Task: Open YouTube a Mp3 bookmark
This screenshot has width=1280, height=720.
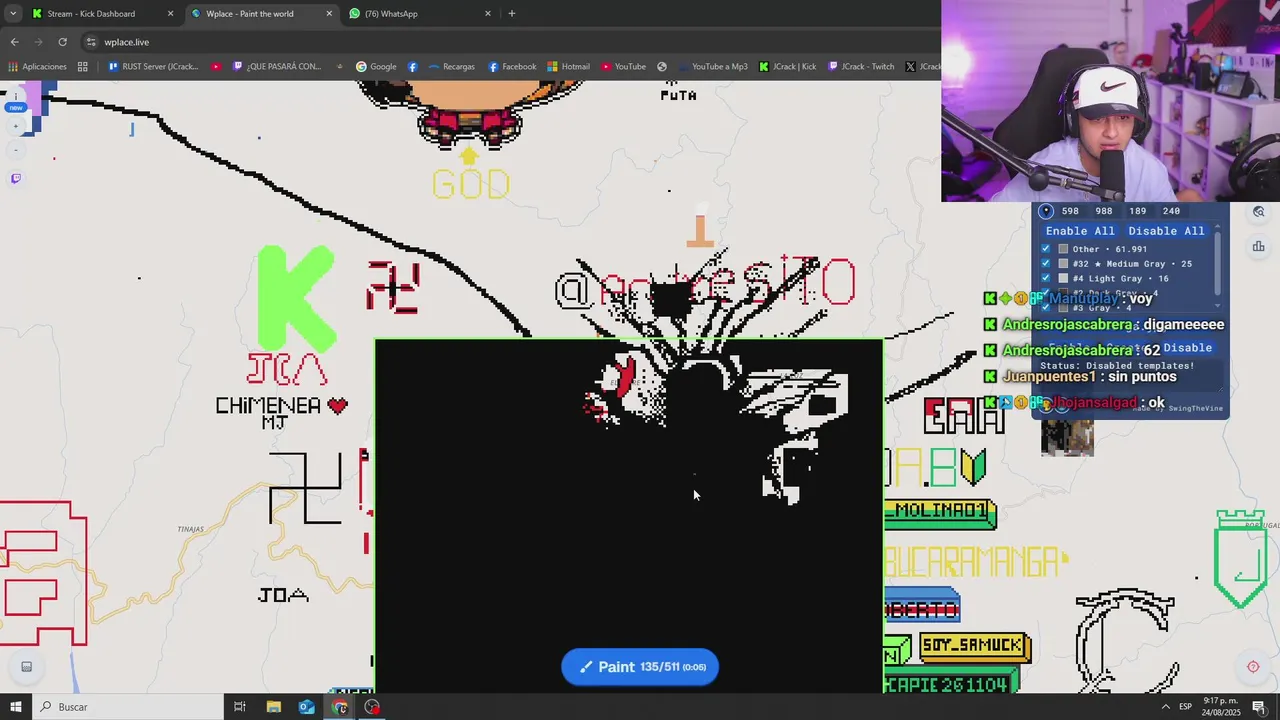Action: point(712,67)
